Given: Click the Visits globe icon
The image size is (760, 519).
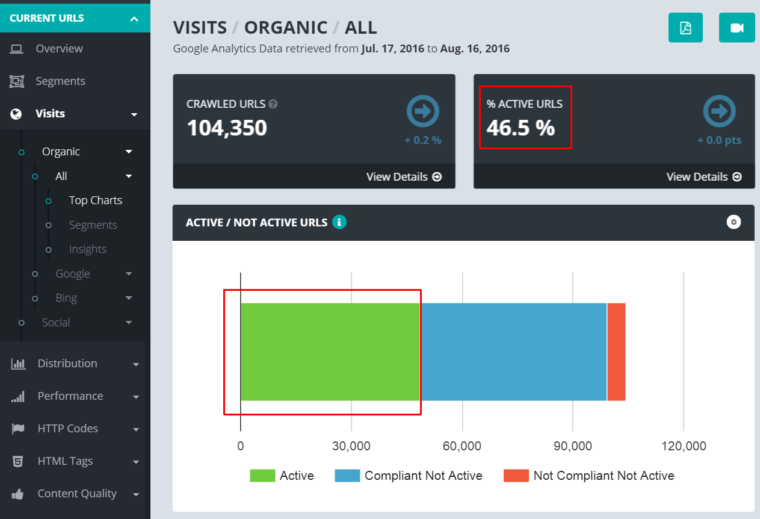Looking at the screenshot, I should pyautogui.click(x=16, y=114).
